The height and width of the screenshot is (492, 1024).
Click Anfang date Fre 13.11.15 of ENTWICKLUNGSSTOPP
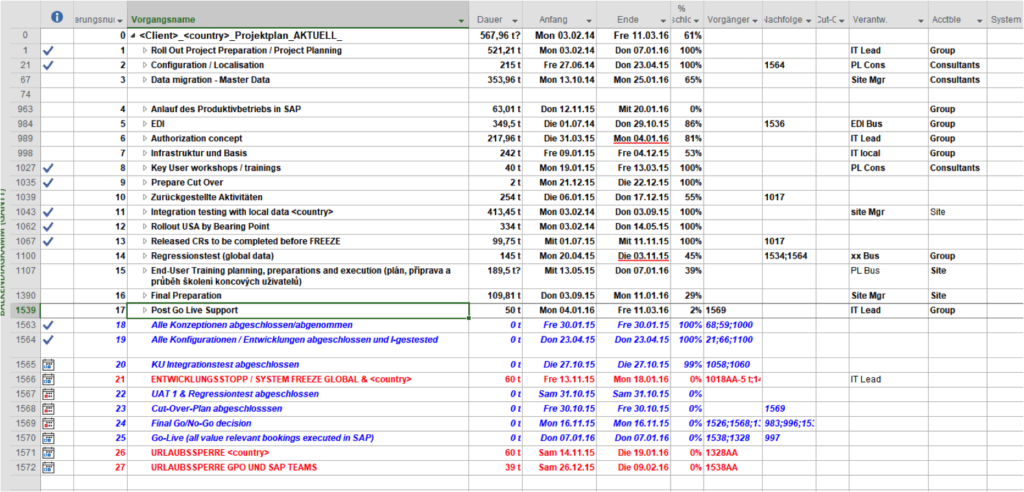click(x=569, y=380)
